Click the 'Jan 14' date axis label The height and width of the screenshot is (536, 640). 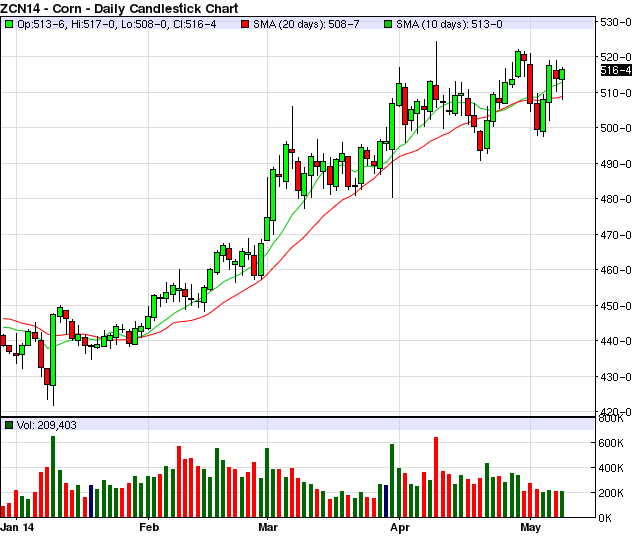17,527
